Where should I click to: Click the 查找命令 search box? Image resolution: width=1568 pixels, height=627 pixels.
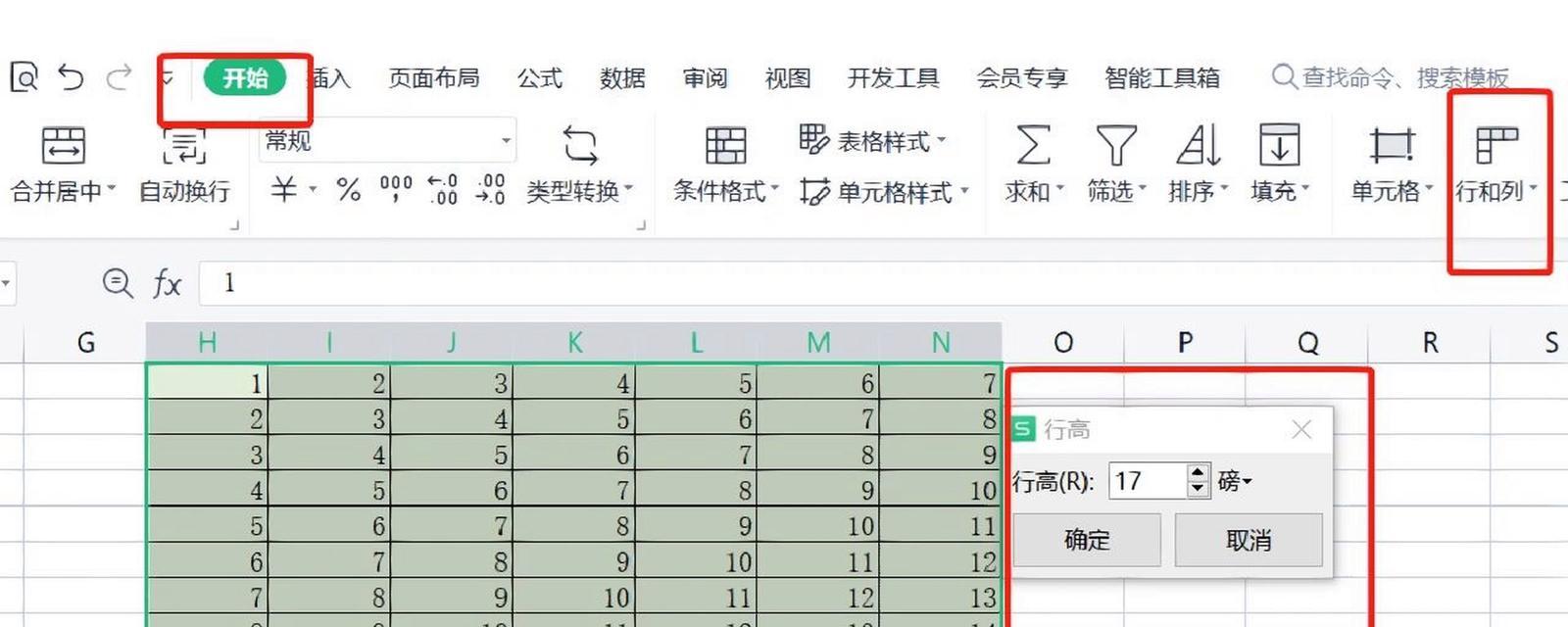[1391, 76]
